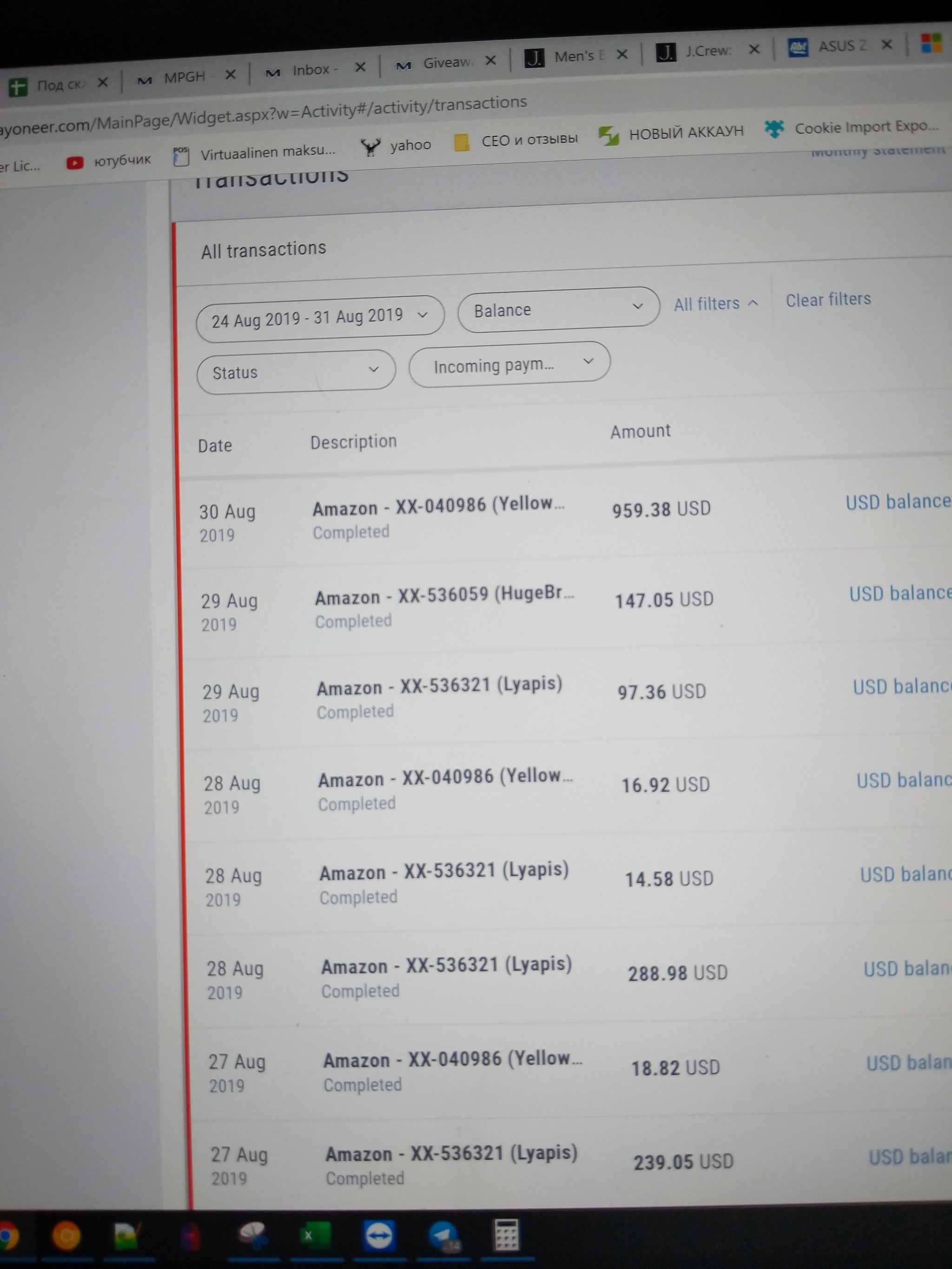Open the 29 Aug Amazon XX-536321 Lyapis transaction
952x1269 pixels.
(x=440, y=686)
